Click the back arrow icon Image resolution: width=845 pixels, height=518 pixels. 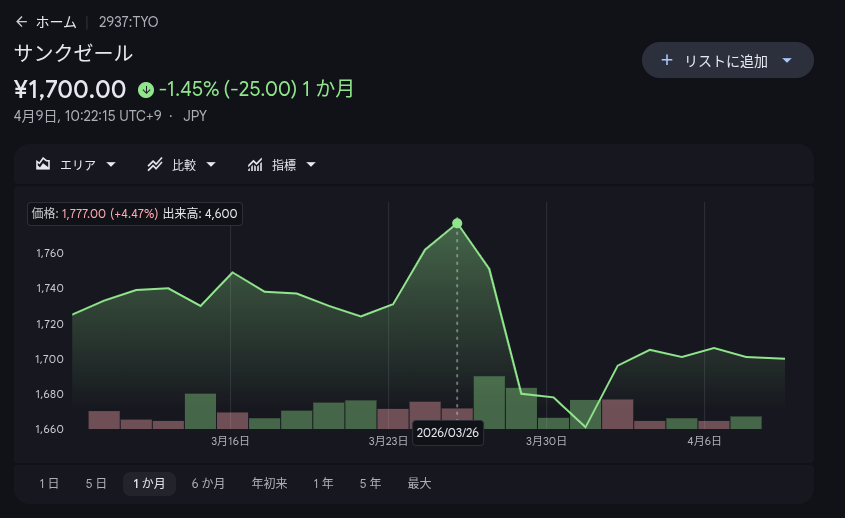(21, 22)
